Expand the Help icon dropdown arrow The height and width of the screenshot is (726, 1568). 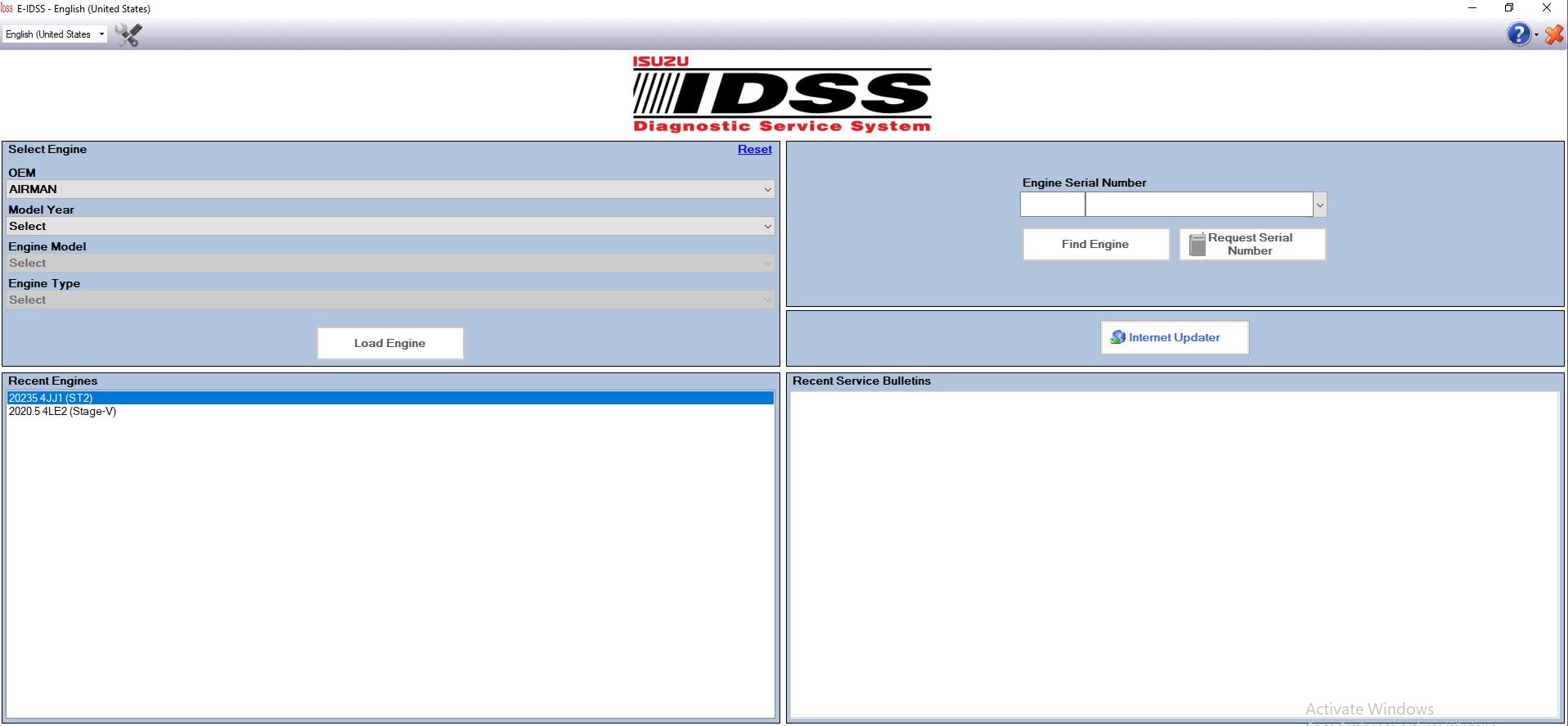click(1536, 34)
